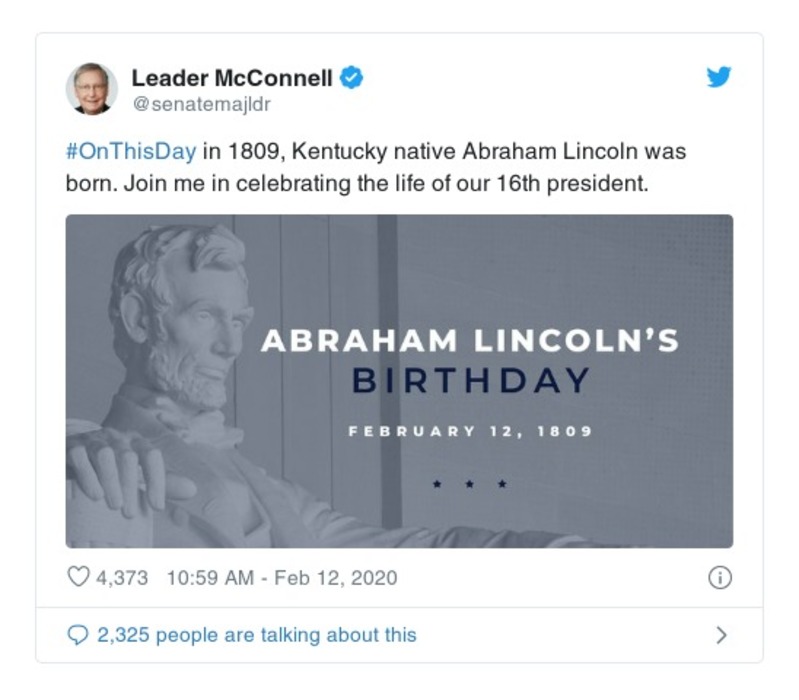Click the Twitter bird logo
This screenshot has height=700, width=799.
[x=718, y=78]
